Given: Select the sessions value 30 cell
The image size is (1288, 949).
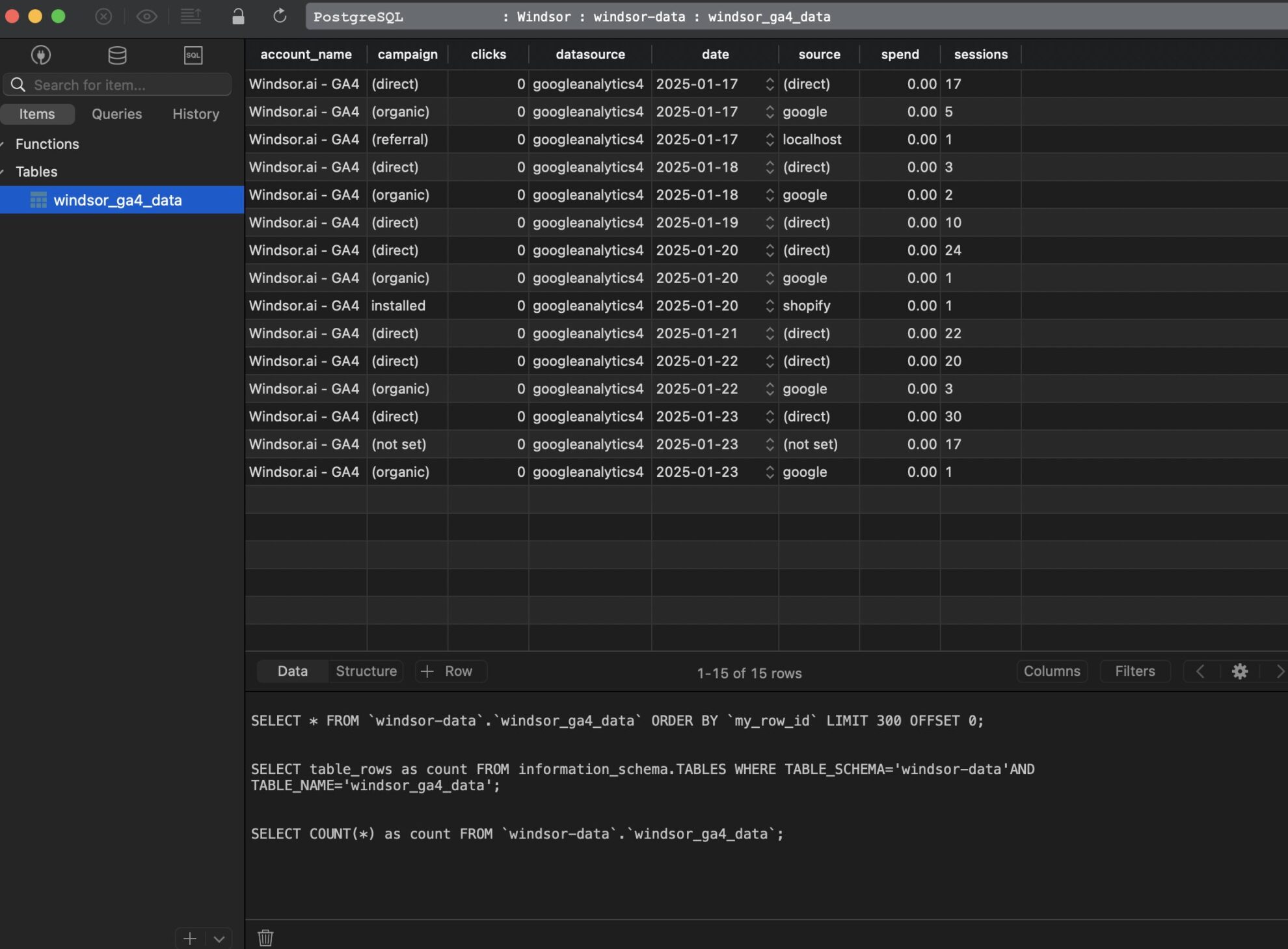Looking at the screenshot, I should click(980, 416).
